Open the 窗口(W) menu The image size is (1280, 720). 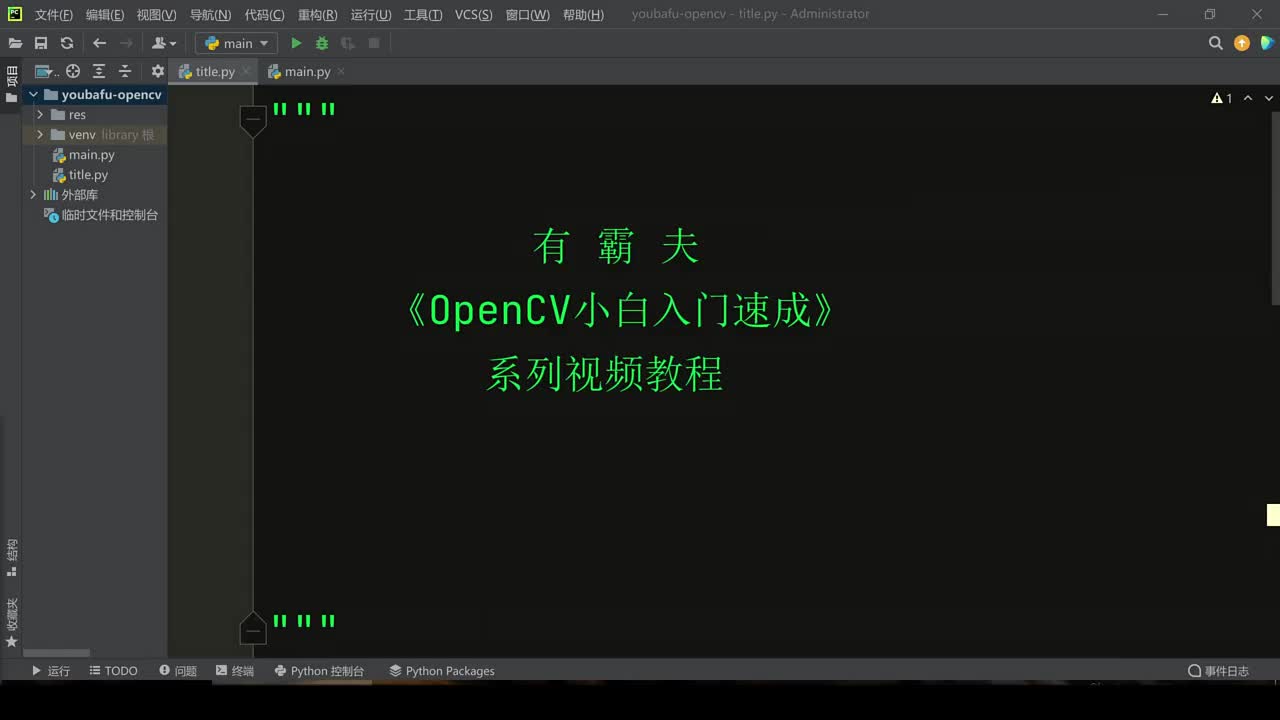527,14
